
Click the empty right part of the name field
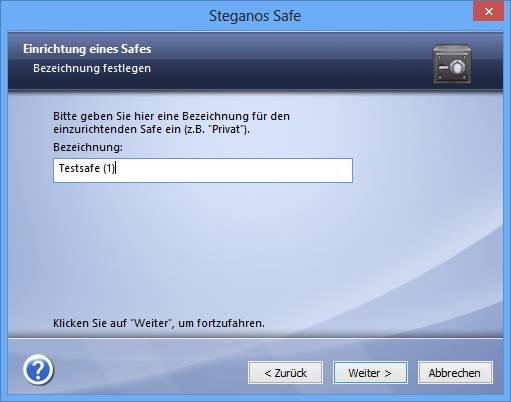tap(233, 170)
